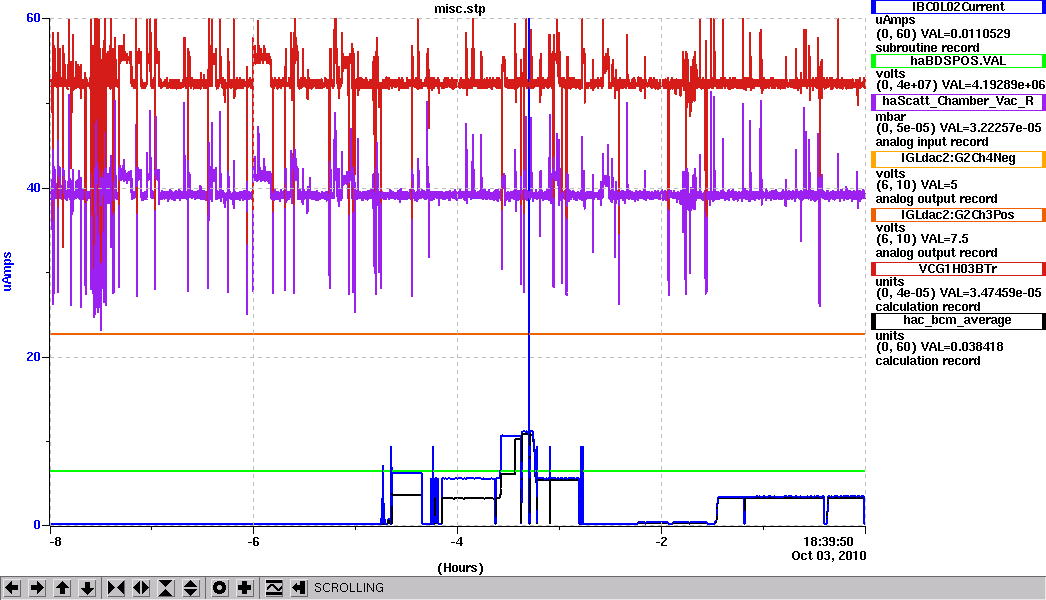Zoom out on the time axis (outward triangles)
1046x600 pixels.
[141, 588]
